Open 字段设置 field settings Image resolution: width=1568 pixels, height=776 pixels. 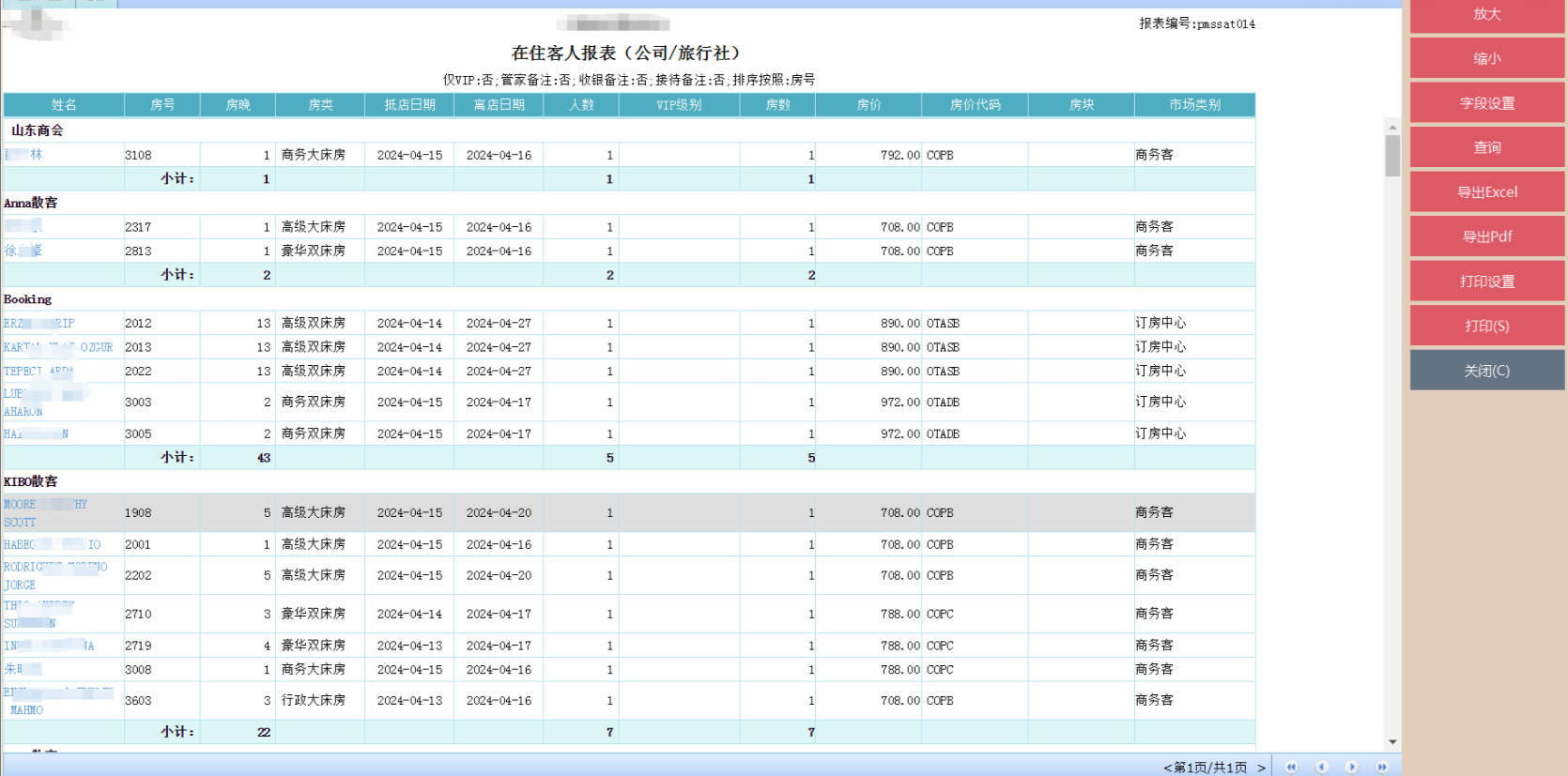pyautogui.click(x=1486, y=103)
